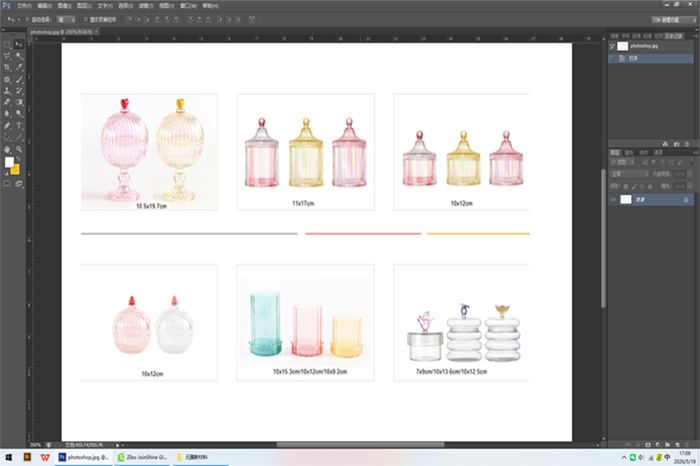
Task: Select the Gradient tool
Action: [x=19, y=102]
